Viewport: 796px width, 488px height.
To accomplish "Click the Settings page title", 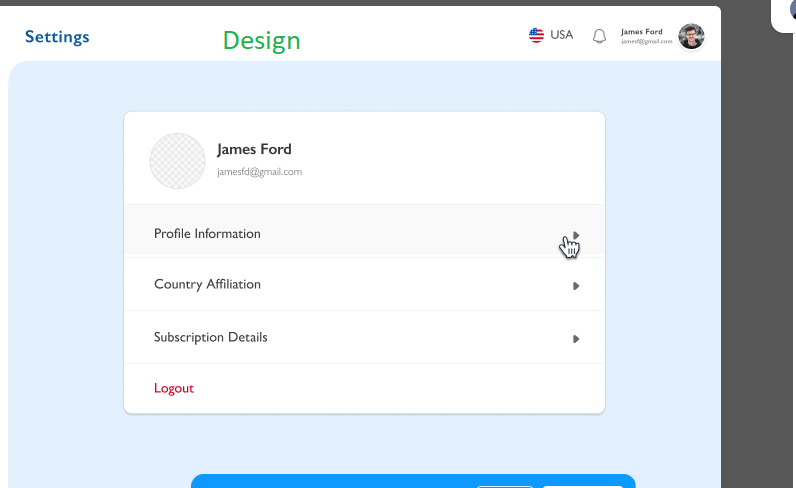I will [x=57, y=37].
